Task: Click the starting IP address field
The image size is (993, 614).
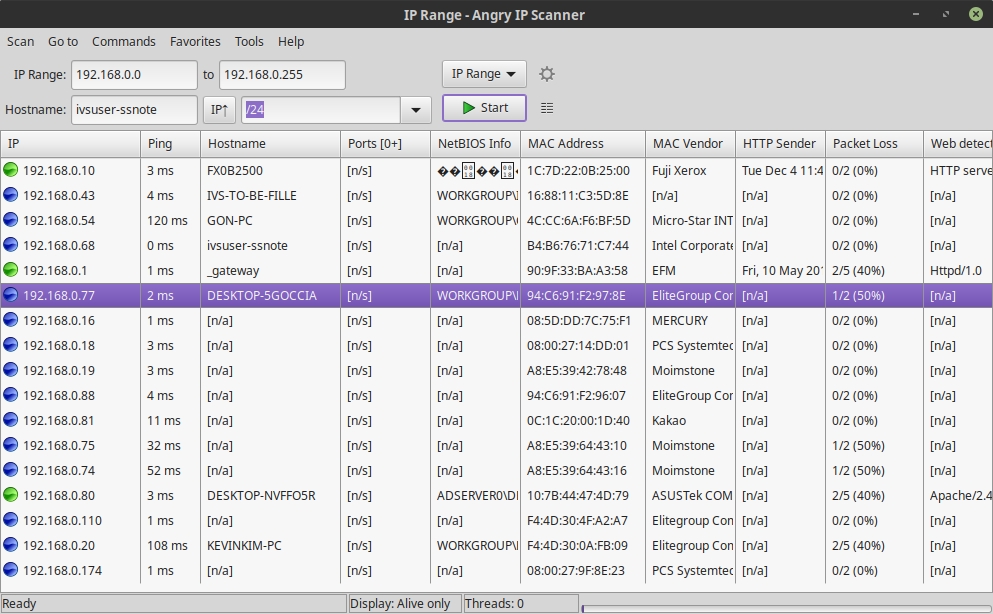Action: (134, 75)
